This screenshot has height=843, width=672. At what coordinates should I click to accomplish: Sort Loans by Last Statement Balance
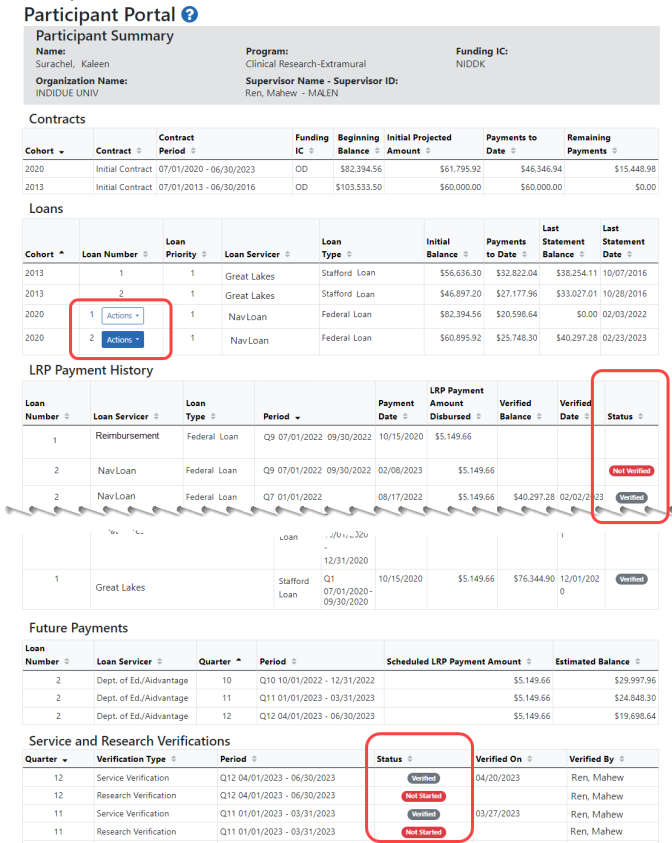tap(563, 241)
